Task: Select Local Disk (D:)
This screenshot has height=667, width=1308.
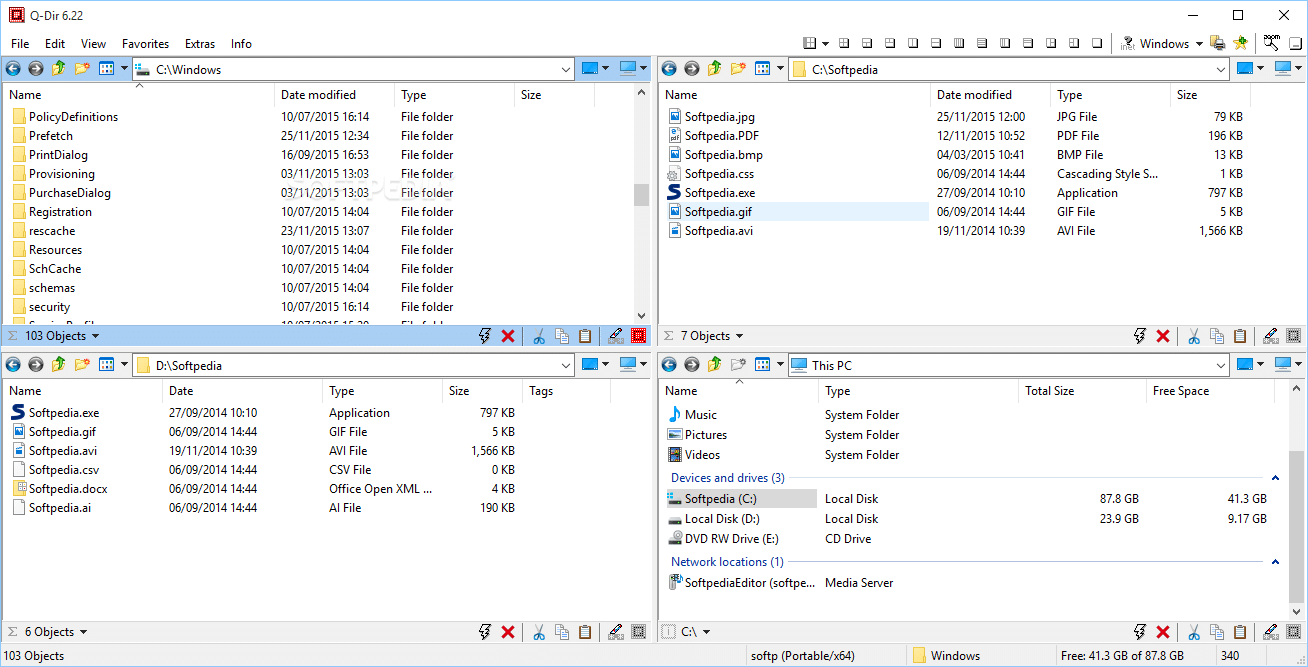Action: [722, 519]
